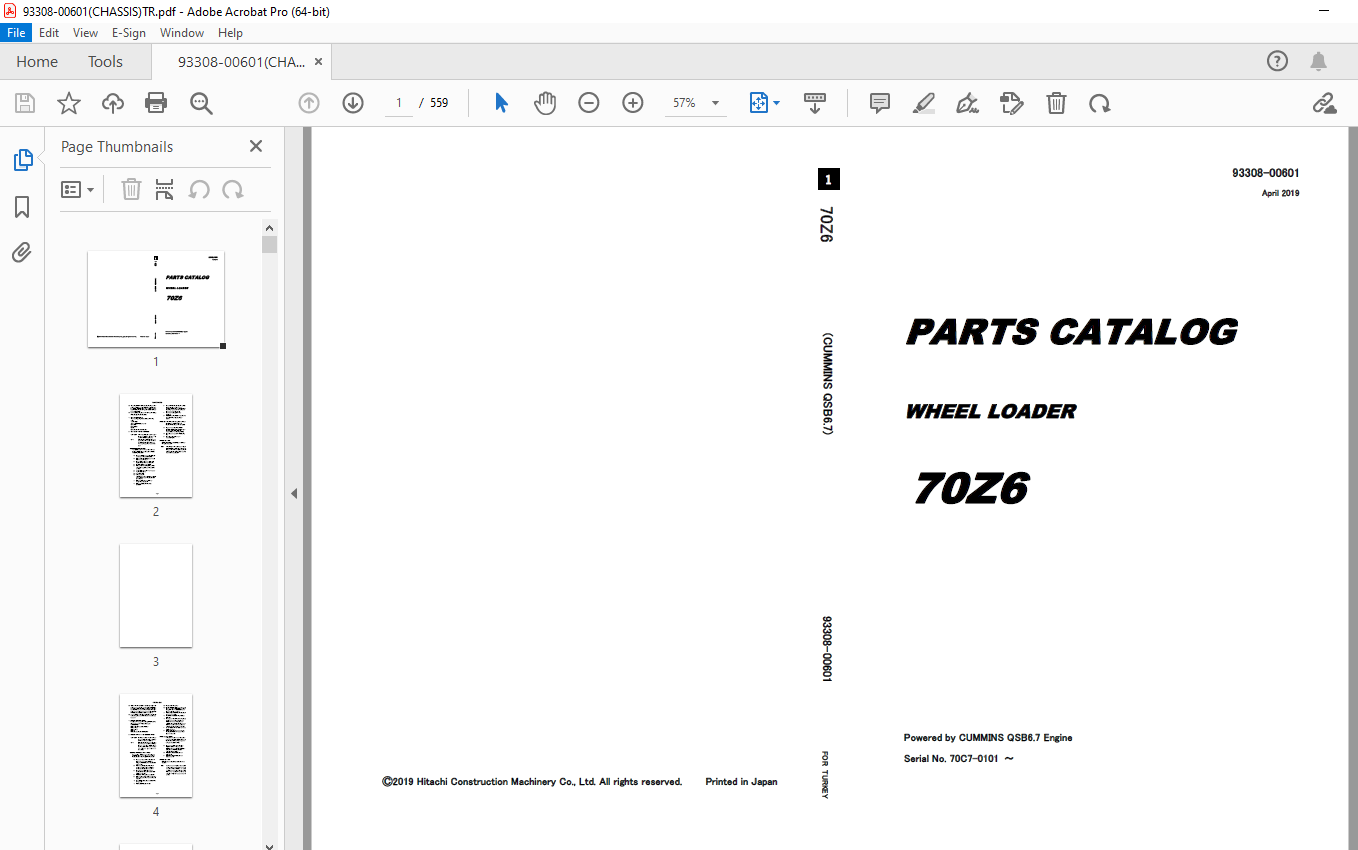The width and height of the screenshot is (1358, 850).
Task: Click the PARTS CATALOG heading text
Action: 1071,332
